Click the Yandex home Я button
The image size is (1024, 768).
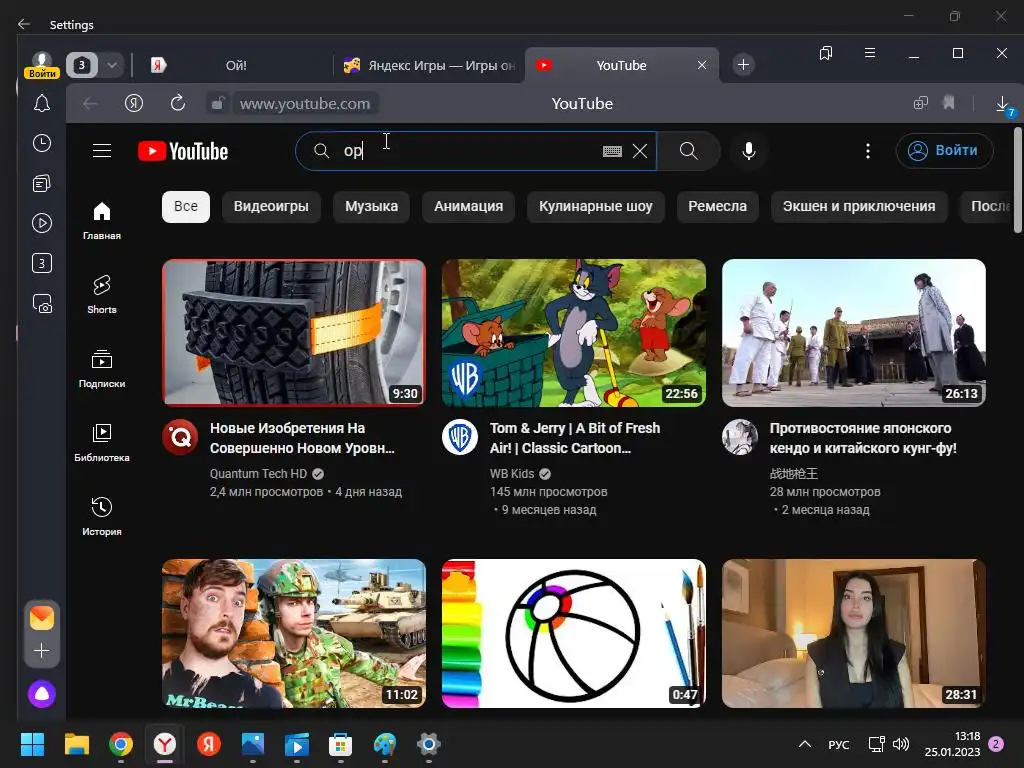[x=134, y=103]
